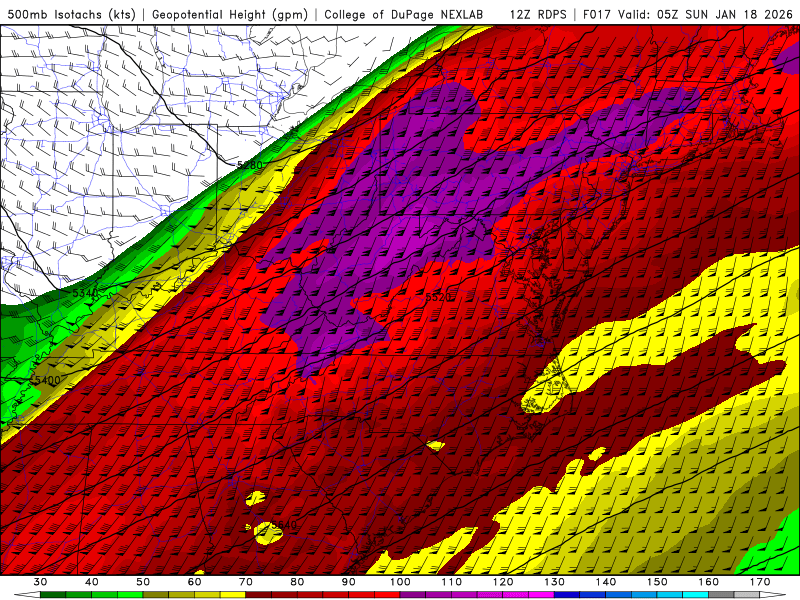
Task: Click the 50 value on the color scale
Action: click(x=143, y=582)
